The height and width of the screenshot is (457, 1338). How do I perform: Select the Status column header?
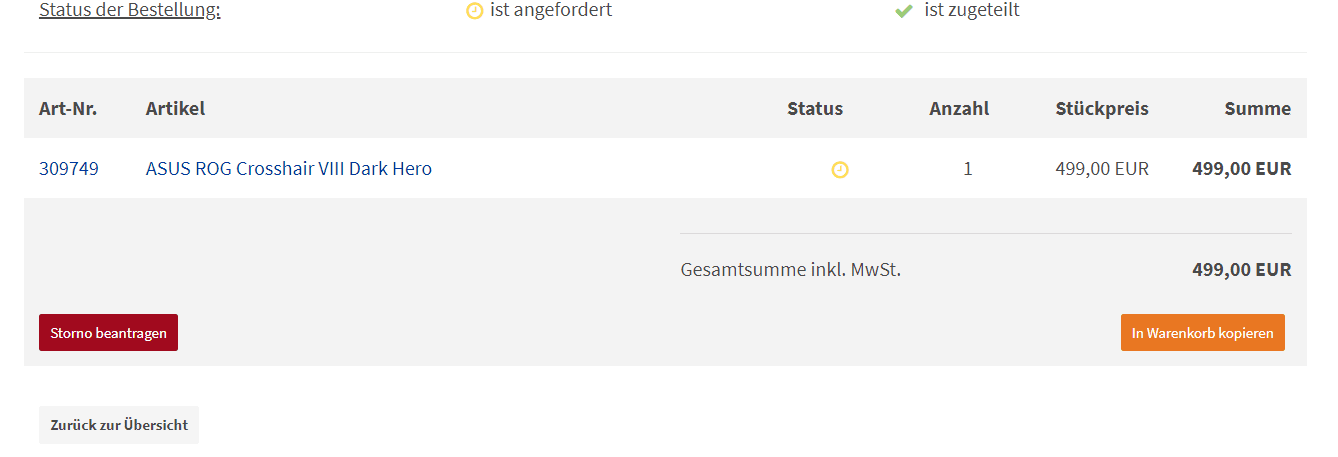(x=815, y=109)
